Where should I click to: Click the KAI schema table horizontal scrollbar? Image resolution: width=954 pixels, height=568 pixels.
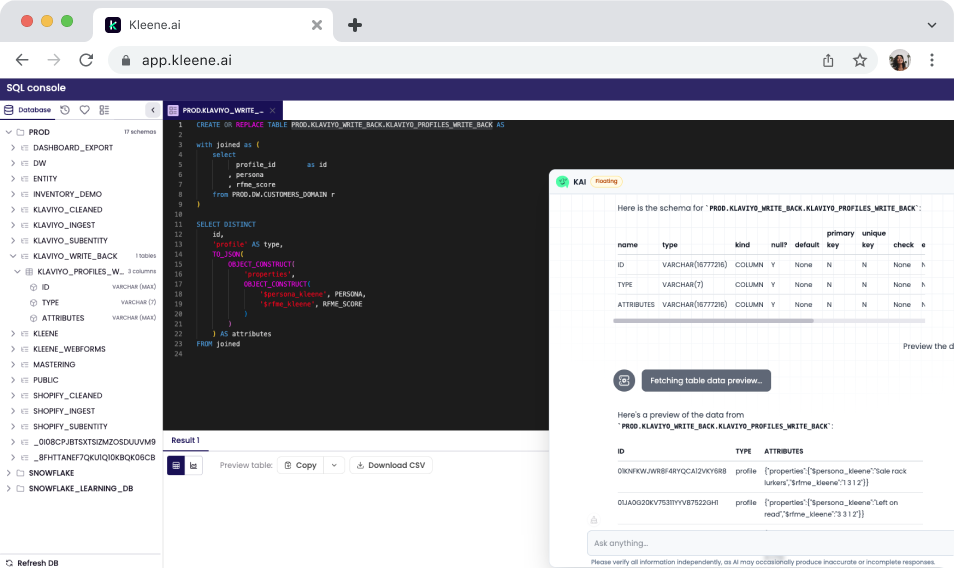713,320
